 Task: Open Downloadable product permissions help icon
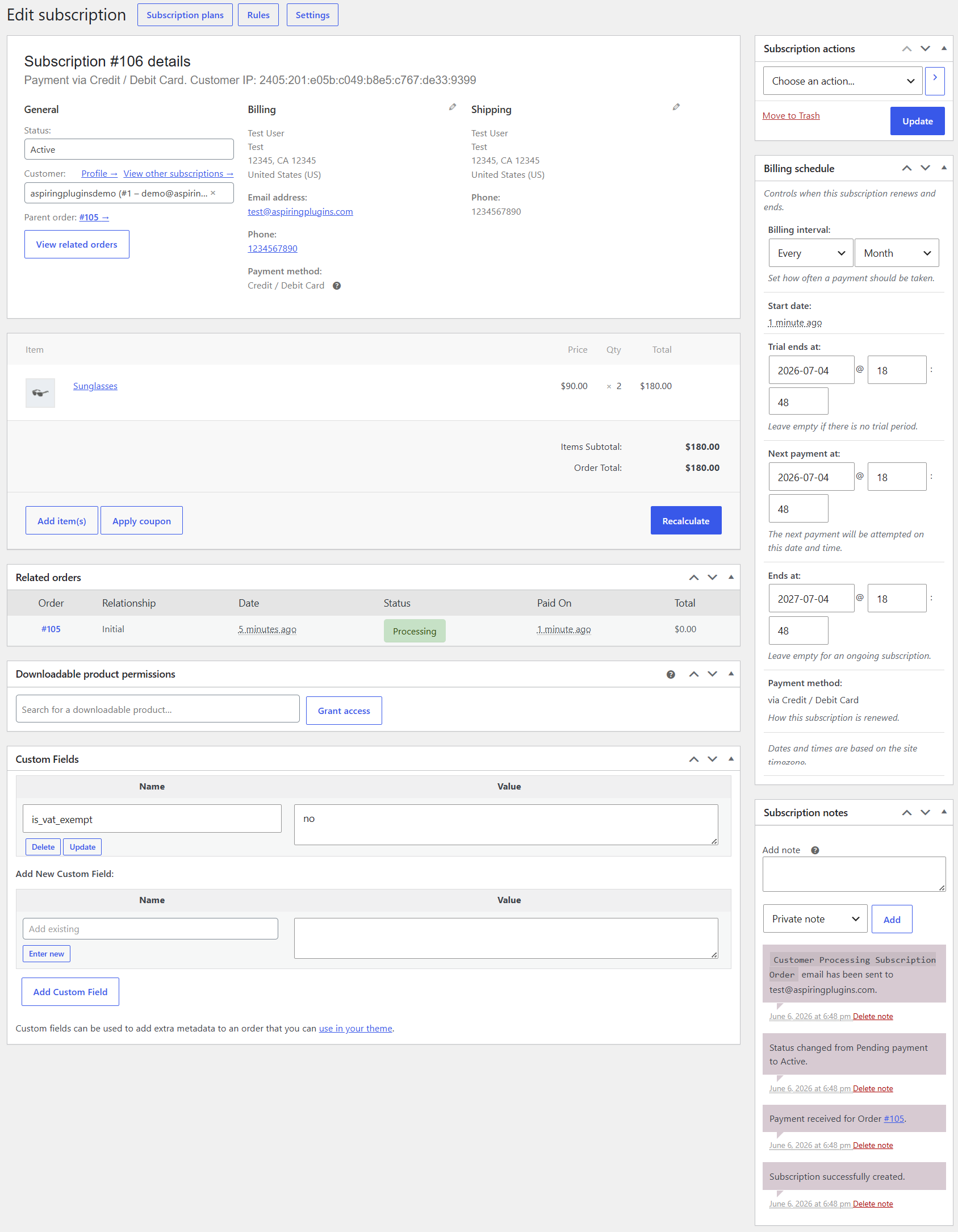point(671,675)
